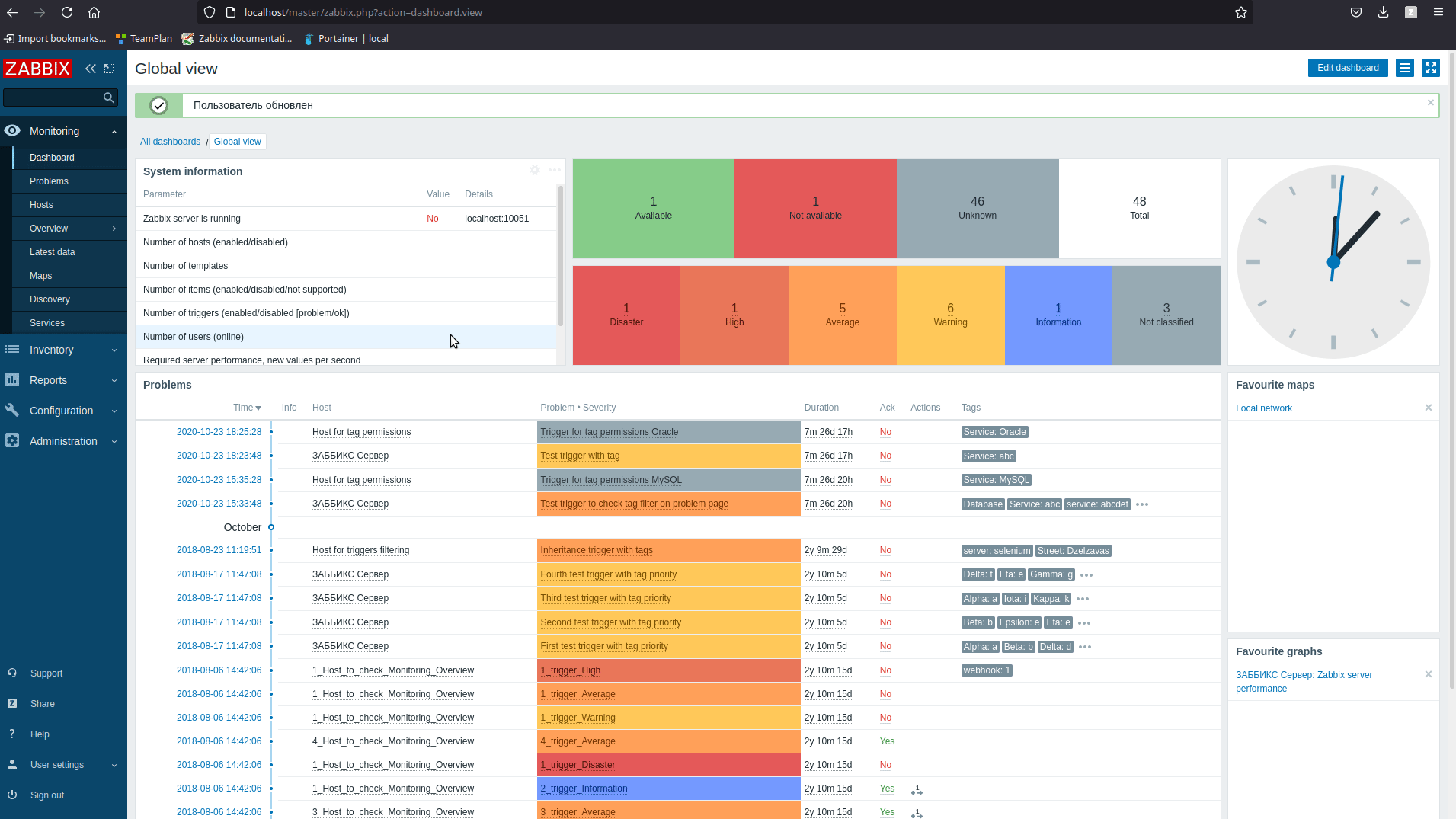Click the Firefox bookmark star icon
1456x819 pixels.
[x=1241, y=12]
